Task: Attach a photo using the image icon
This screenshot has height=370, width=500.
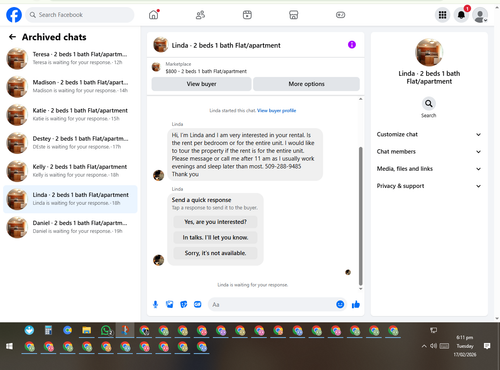Action: pos(170,304)
